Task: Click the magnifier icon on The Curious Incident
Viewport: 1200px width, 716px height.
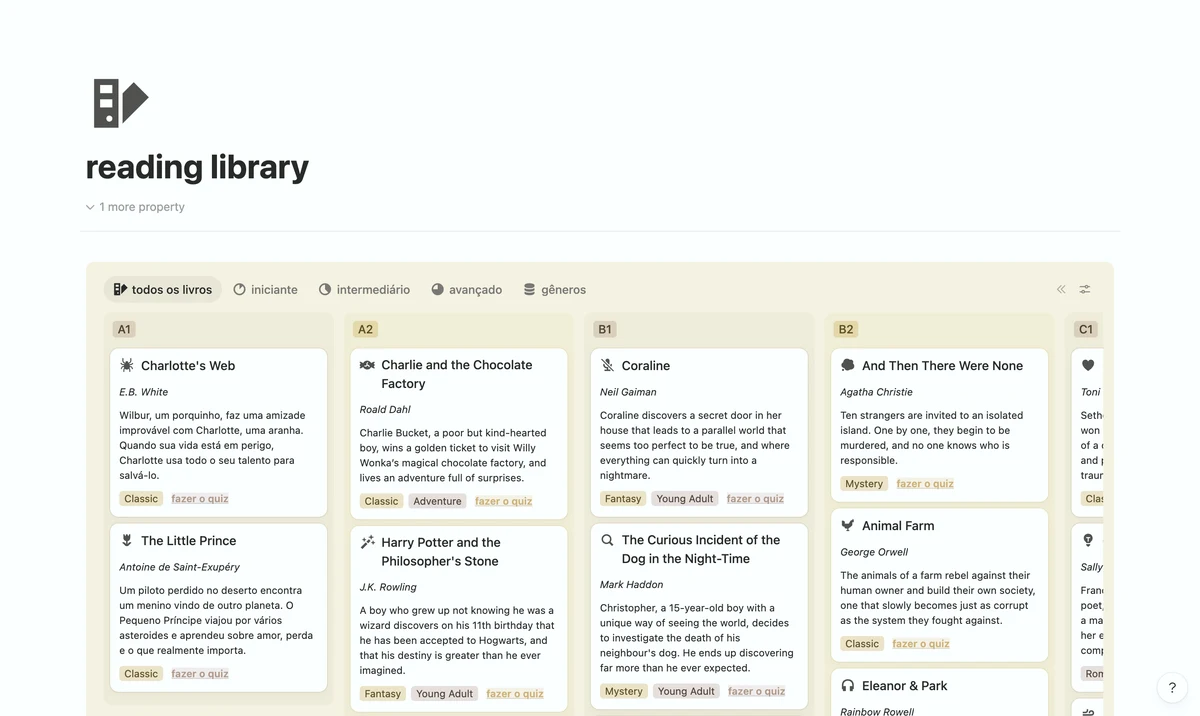Action: pyautogui.click(x=607, y=540)
